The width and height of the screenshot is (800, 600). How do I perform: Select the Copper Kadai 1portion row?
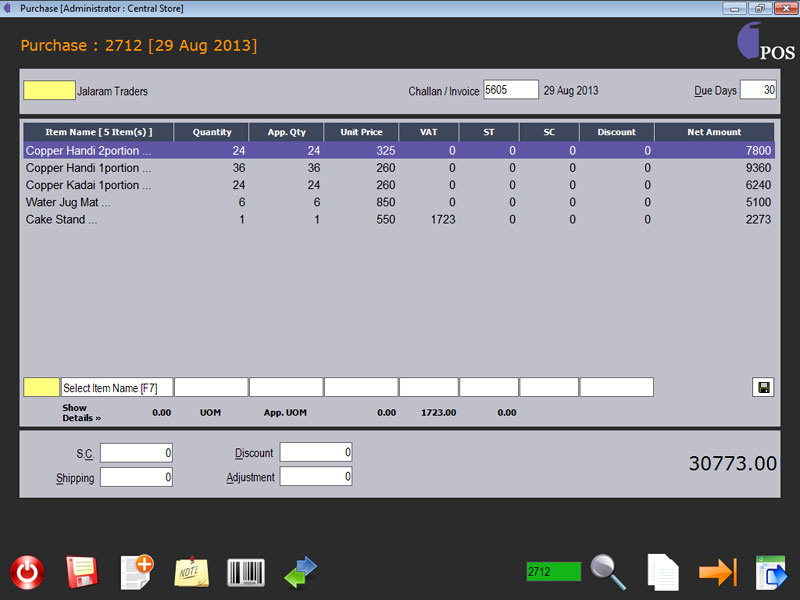[x=89, y=185]
